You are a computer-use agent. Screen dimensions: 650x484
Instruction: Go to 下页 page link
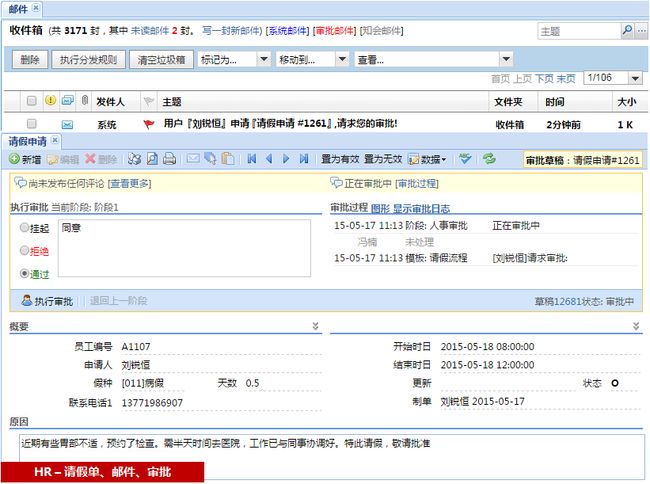coord(544,78)
